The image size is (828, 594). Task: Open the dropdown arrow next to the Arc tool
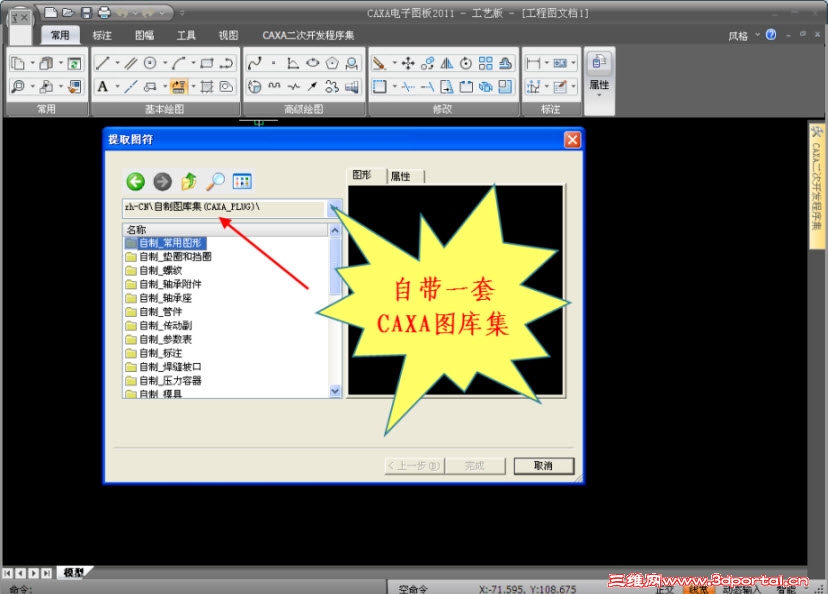click(x=193, y=63)
